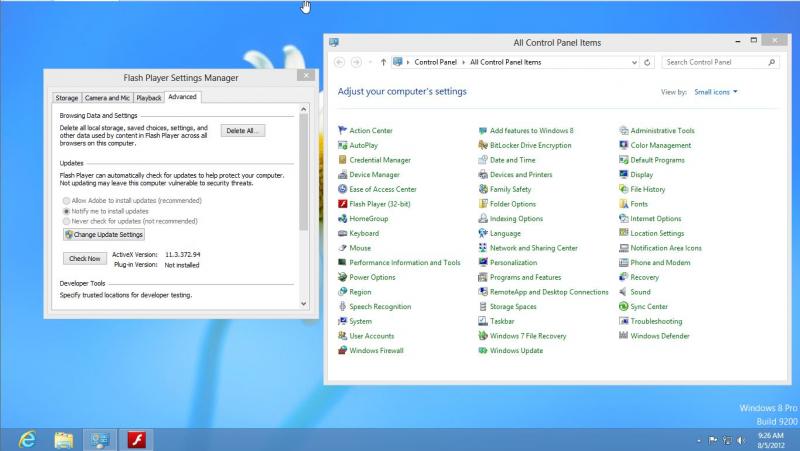Viewport: 800px width, 451px height.
Task: Launch Internet Explorer from the taskbar
Action: click(x=27, y=439)
